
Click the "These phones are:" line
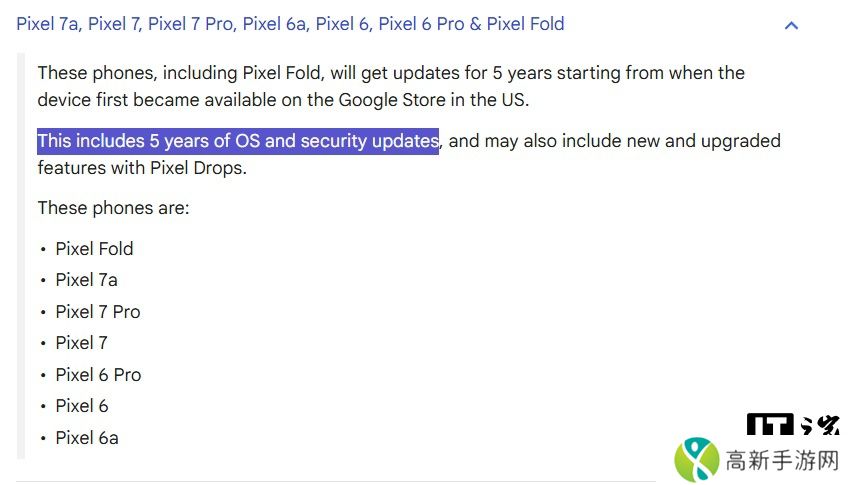tap(113, 208)
